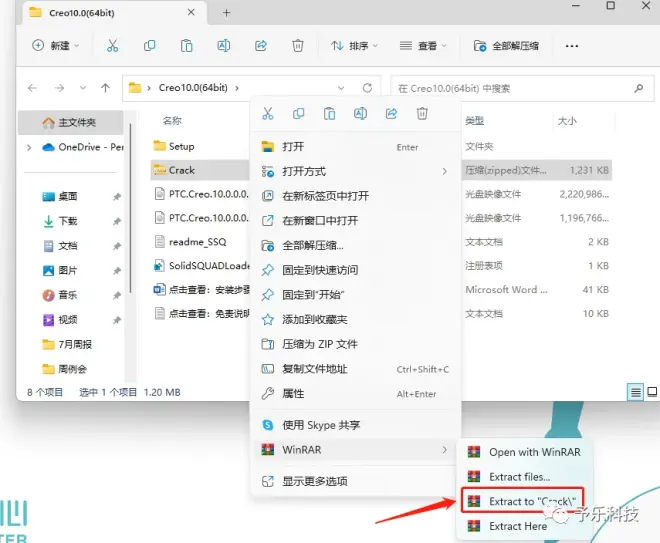Image resolution: width=660 pixels, height=543 pixels.
Task: Open the 新建 (New) dropdown
Action: (x=56, y=45)
